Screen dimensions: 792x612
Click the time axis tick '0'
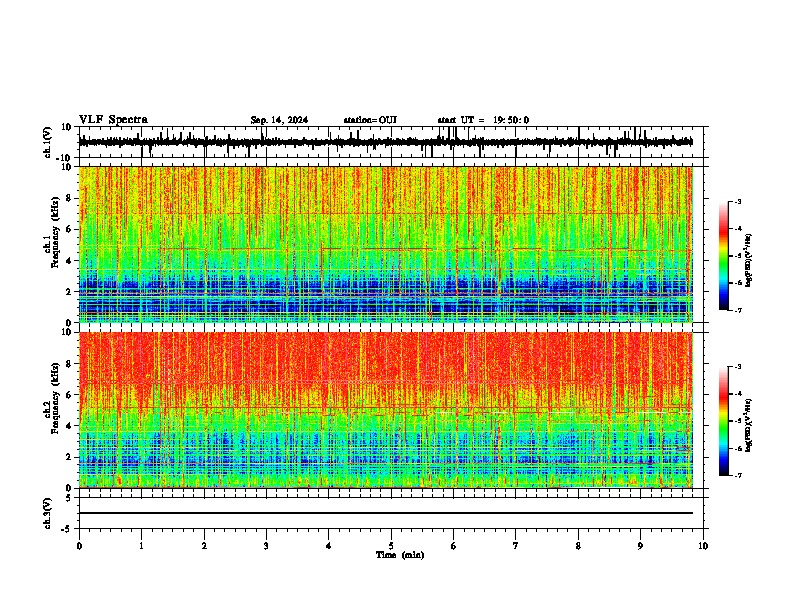pos(79,546)
